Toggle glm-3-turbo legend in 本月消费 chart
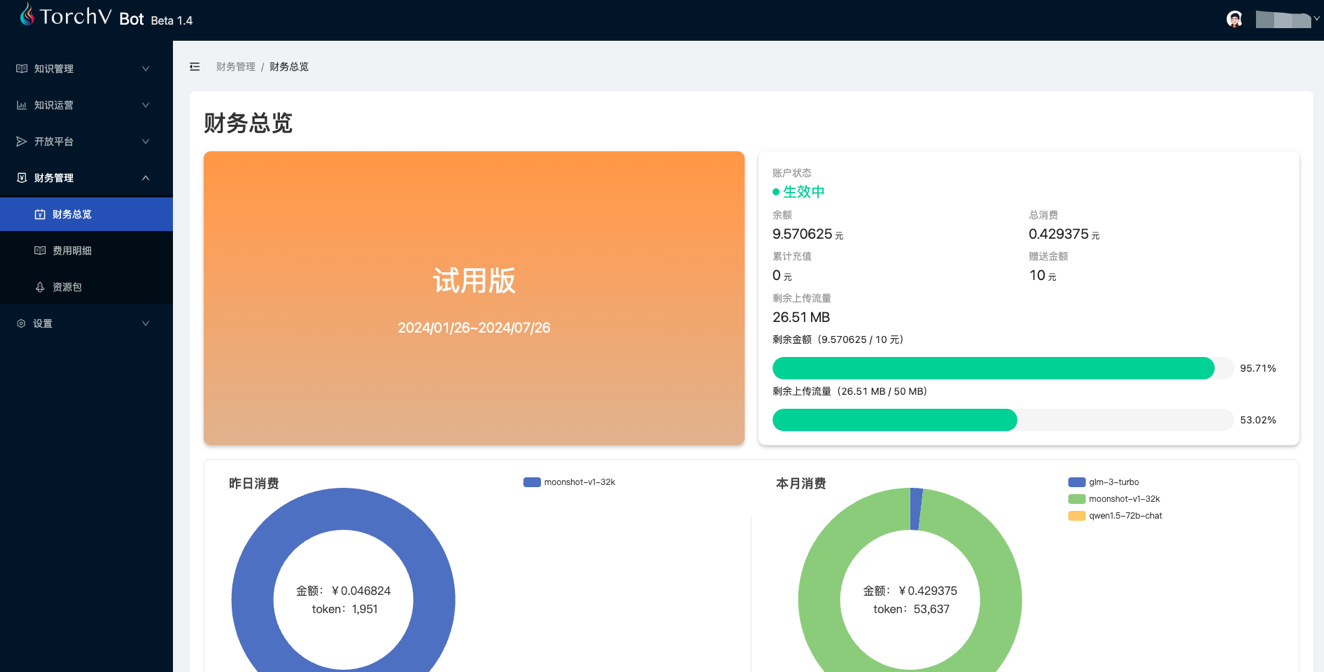Screen dimensions: 1324x672 [x=1103, y=482]
